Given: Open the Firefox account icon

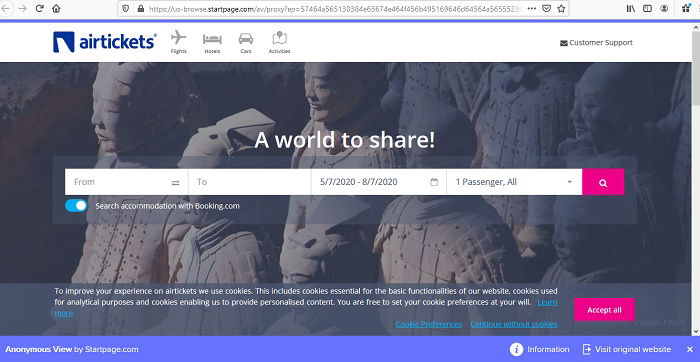Looking at the screenshot, I should coord(664,8).
